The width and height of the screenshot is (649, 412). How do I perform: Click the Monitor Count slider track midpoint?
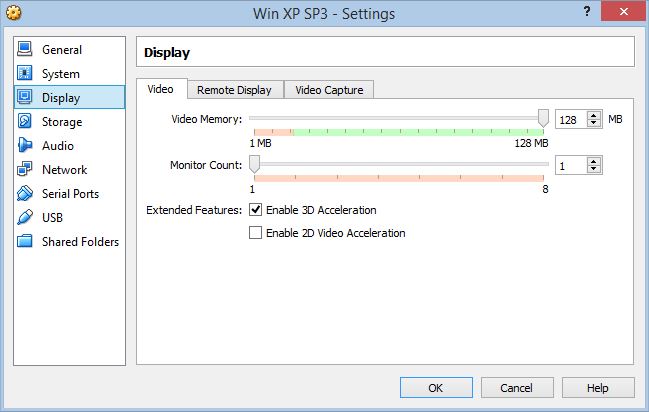(x=399, y=164)
